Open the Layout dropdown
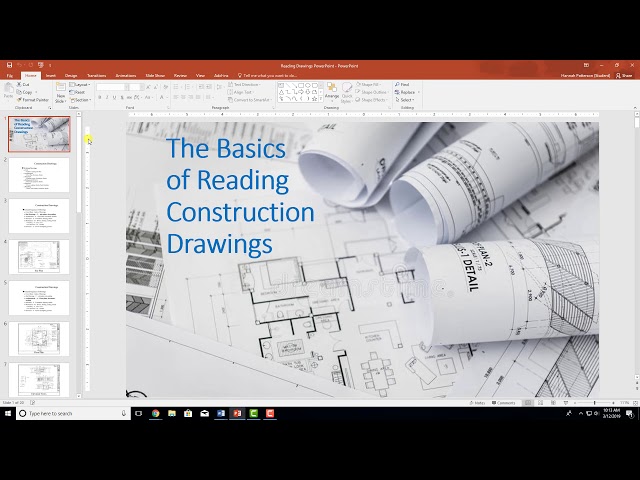 (80, 84)
